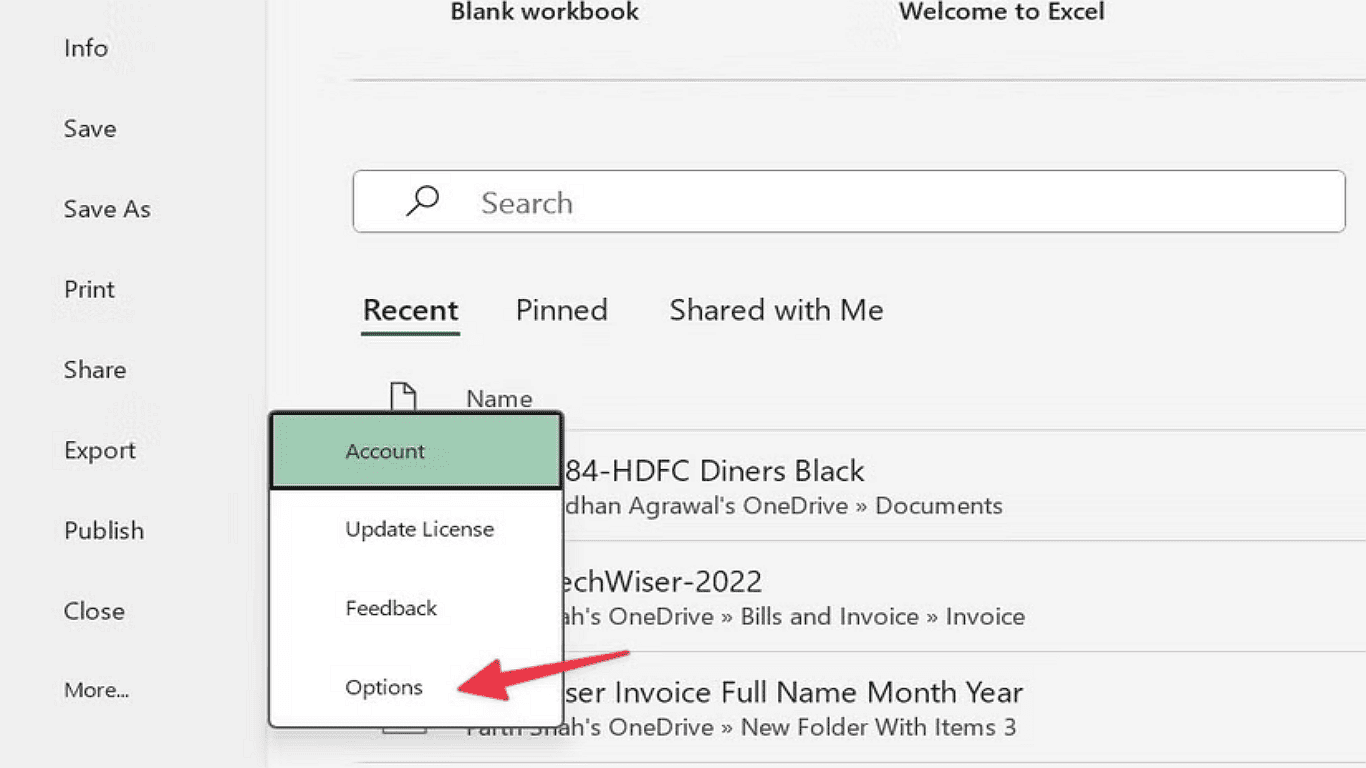
Task: Open Options from the popup menu
Action: [x=416, y=687]
